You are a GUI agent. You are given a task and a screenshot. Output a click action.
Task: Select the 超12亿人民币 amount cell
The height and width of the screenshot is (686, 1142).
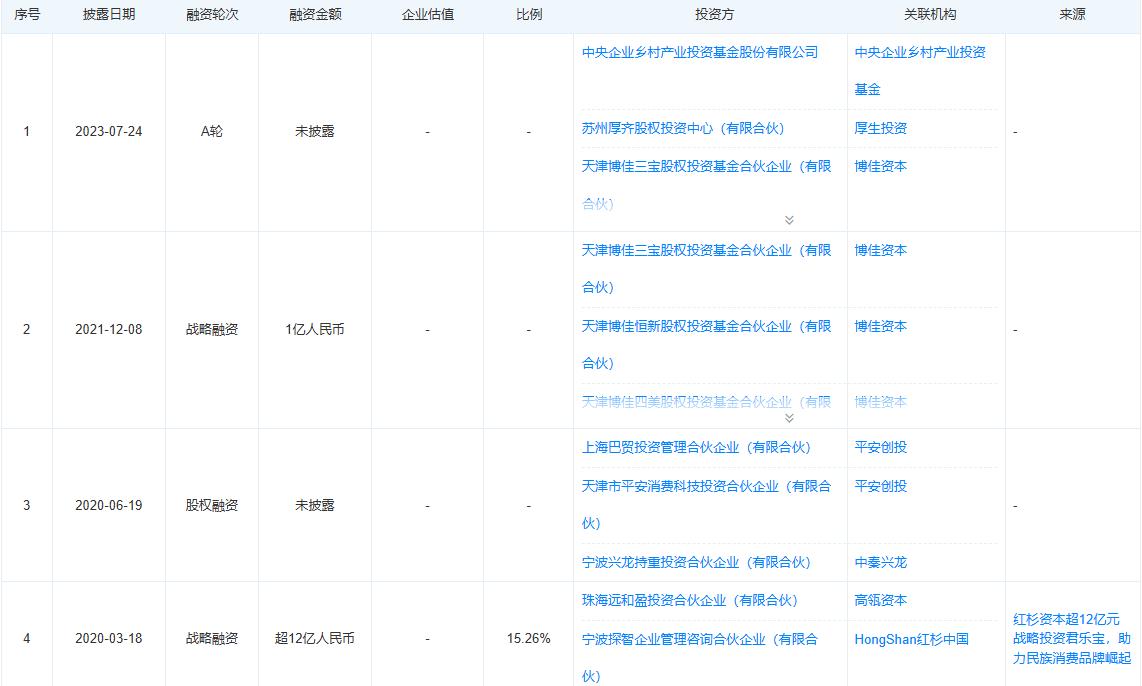[x=315, y=639]
